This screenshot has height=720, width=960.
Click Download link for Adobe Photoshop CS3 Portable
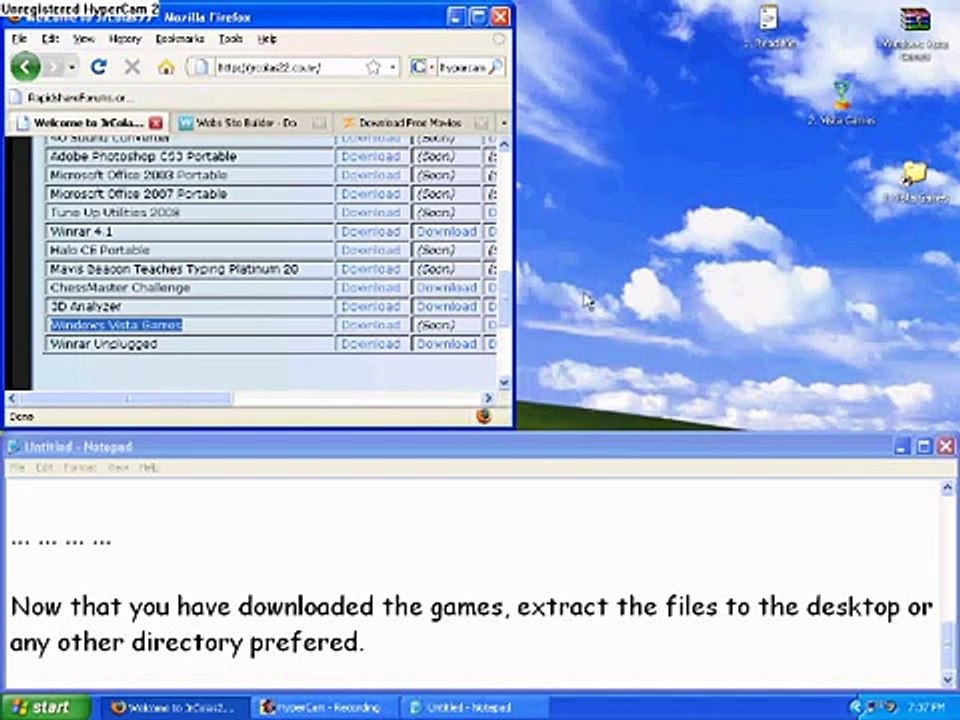point(371,157)
